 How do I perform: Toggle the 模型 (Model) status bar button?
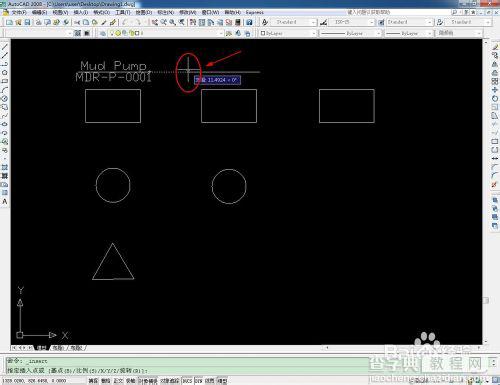pyautogui.click(x=222, y=381)
